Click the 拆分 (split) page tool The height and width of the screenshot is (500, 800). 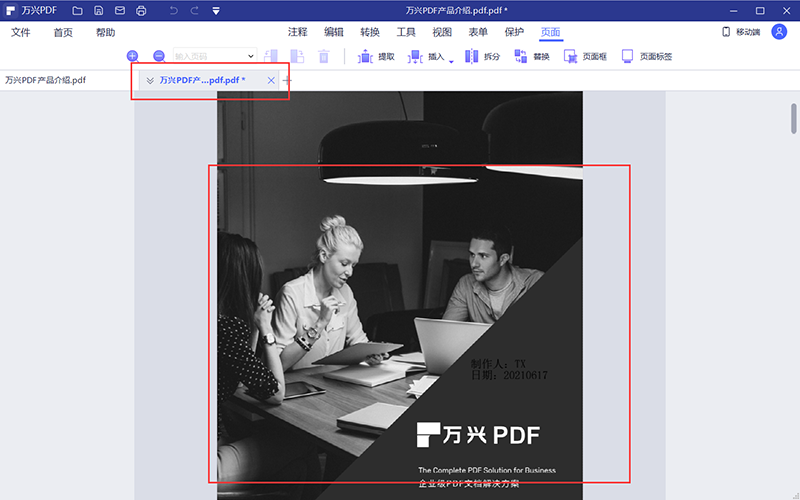(482, 57)
